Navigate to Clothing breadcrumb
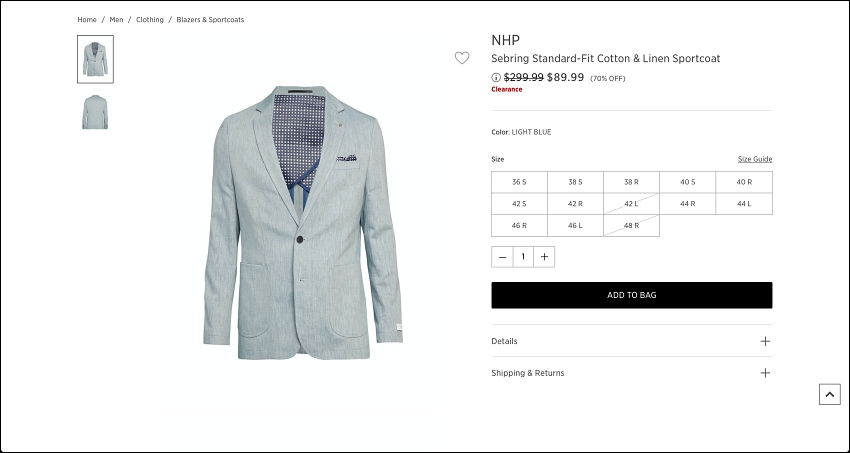 click(150, 20)
